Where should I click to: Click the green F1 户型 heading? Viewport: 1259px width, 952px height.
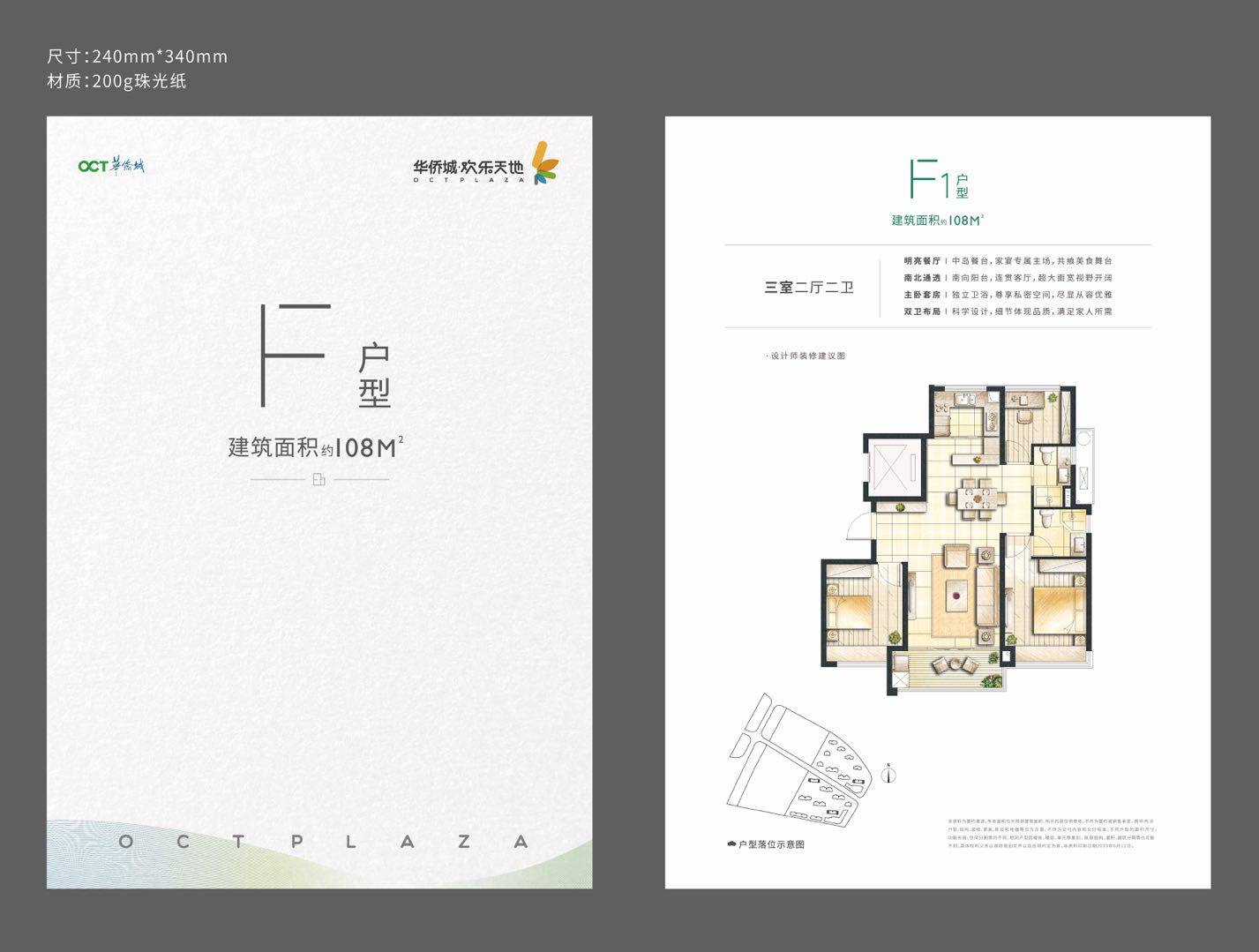(939, 179)
